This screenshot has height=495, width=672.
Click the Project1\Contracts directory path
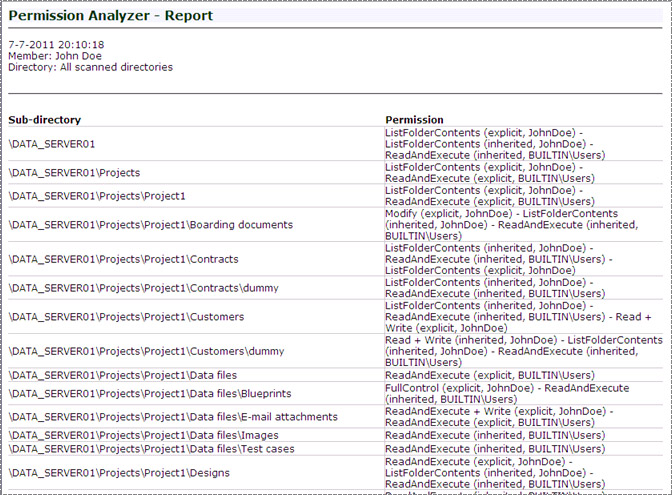click(123, 259)
